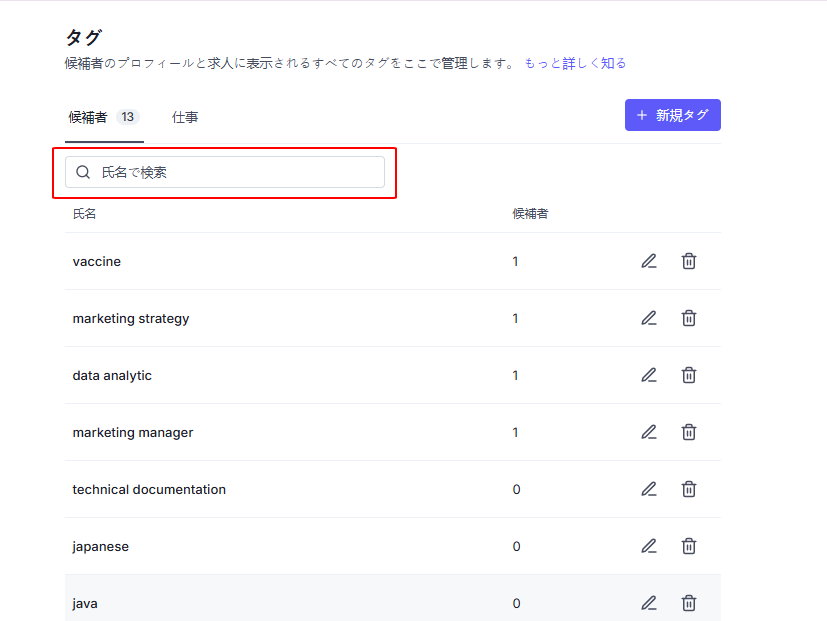Focus the 氏名で検索 search field
Screen dimensions: 827x621
point(225,172)
